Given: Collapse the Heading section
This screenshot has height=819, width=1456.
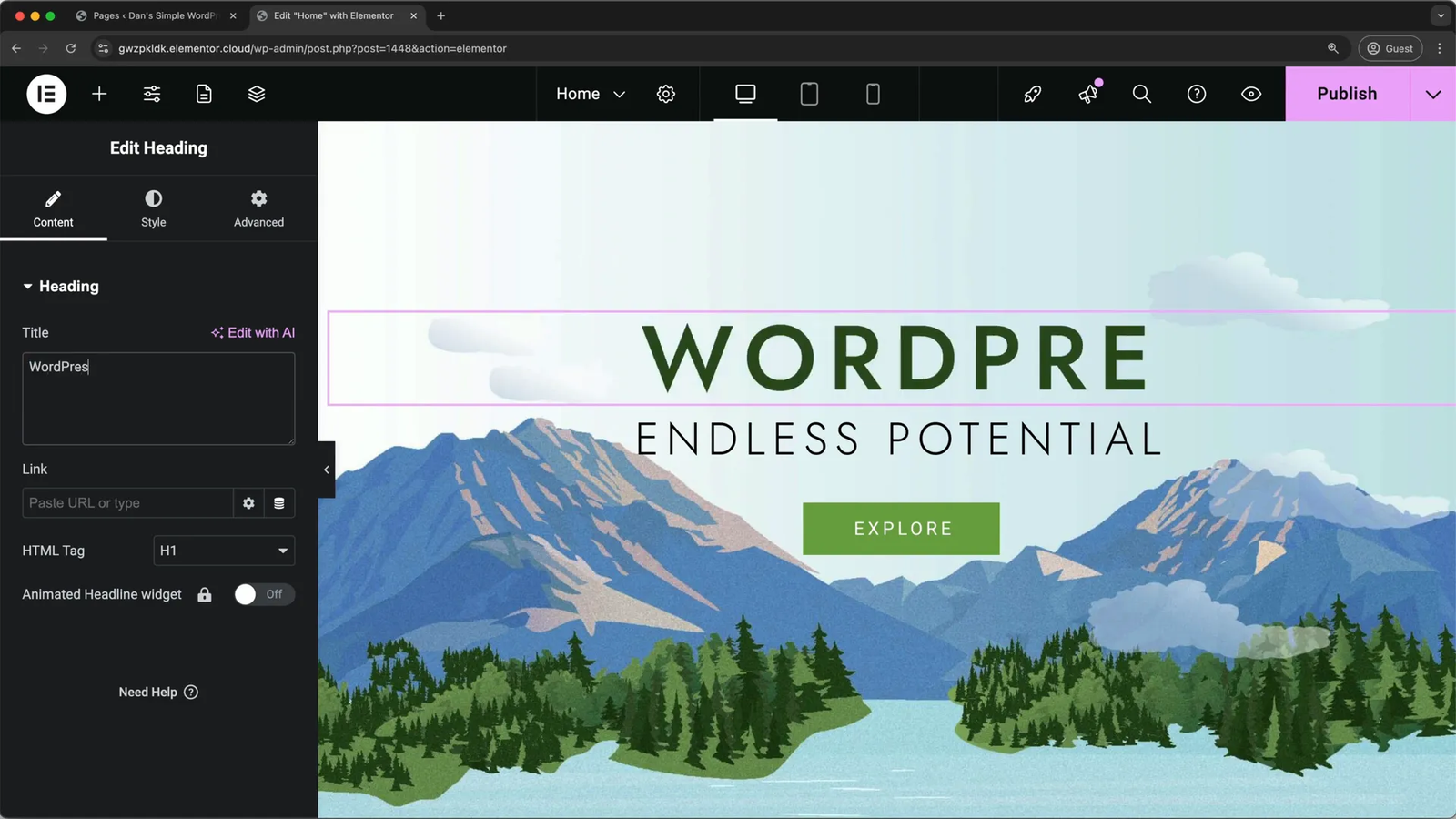Looking at the screenshot, I should coord(61,287).
